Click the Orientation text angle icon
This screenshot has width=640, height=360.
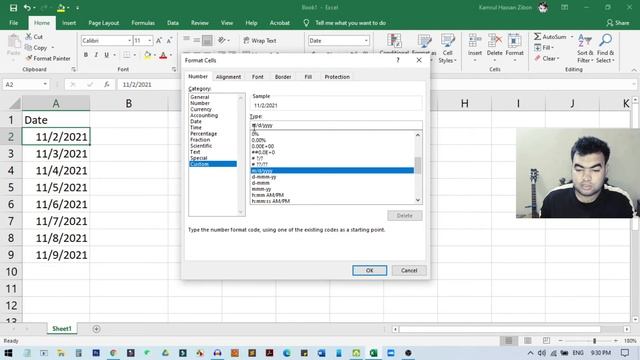222,40
